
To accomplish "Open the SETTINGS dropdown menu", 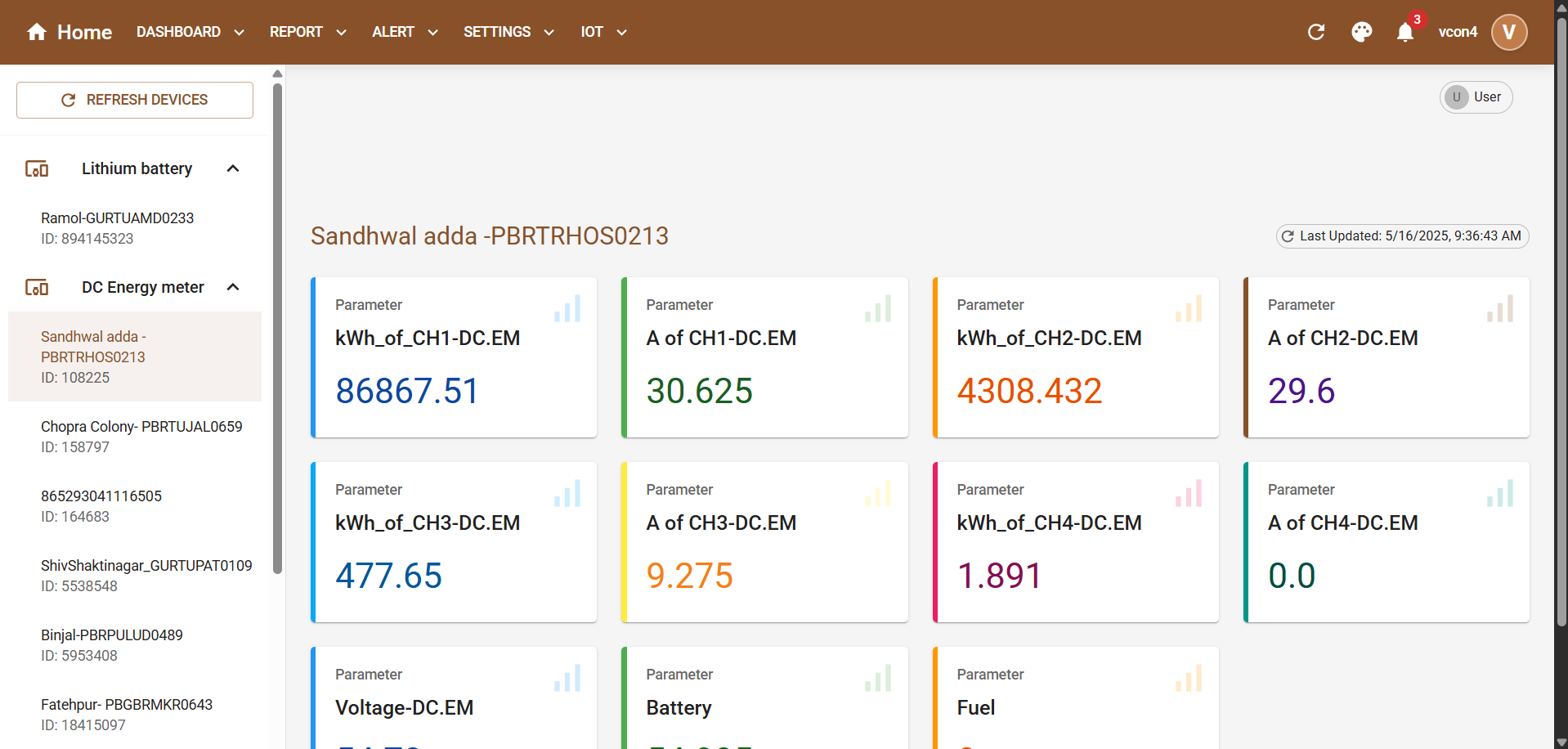I will click(509, 32).
